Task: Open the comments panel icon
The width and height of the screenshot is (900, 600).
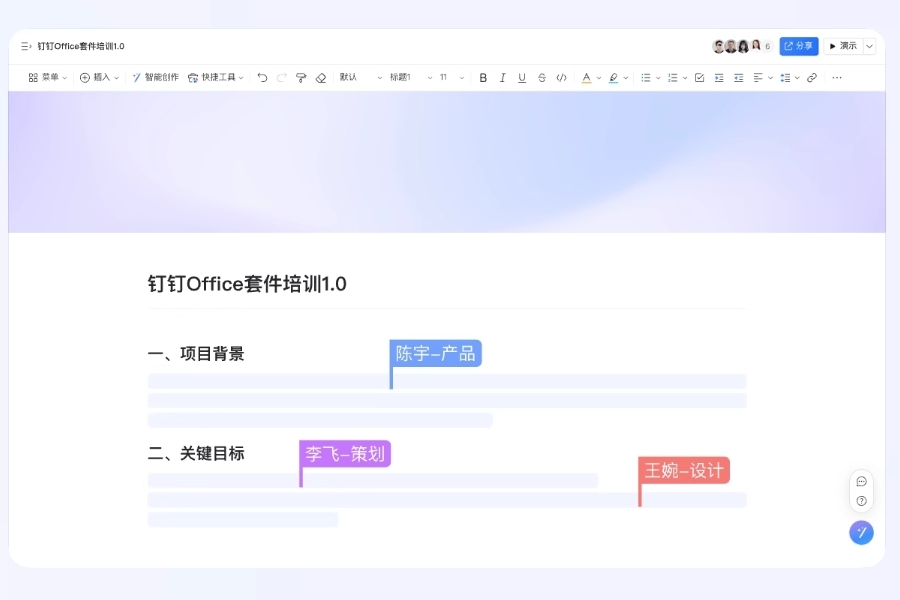Action: tap(861, 481)
